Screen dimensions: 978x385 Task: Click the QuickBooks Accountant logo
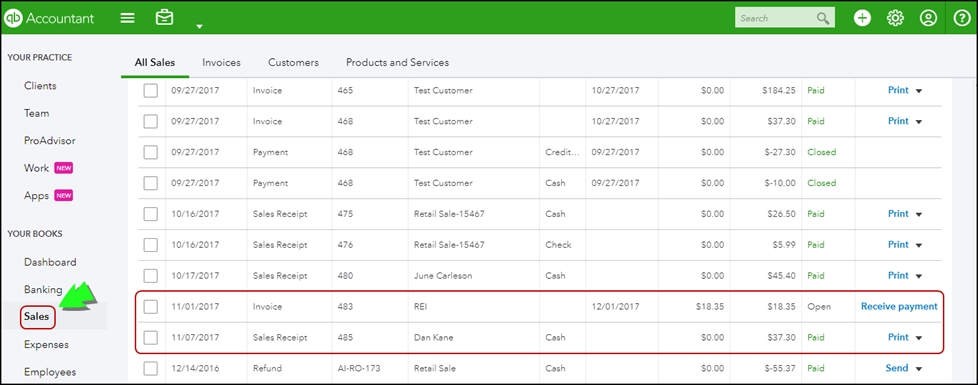tap(49, 18)
